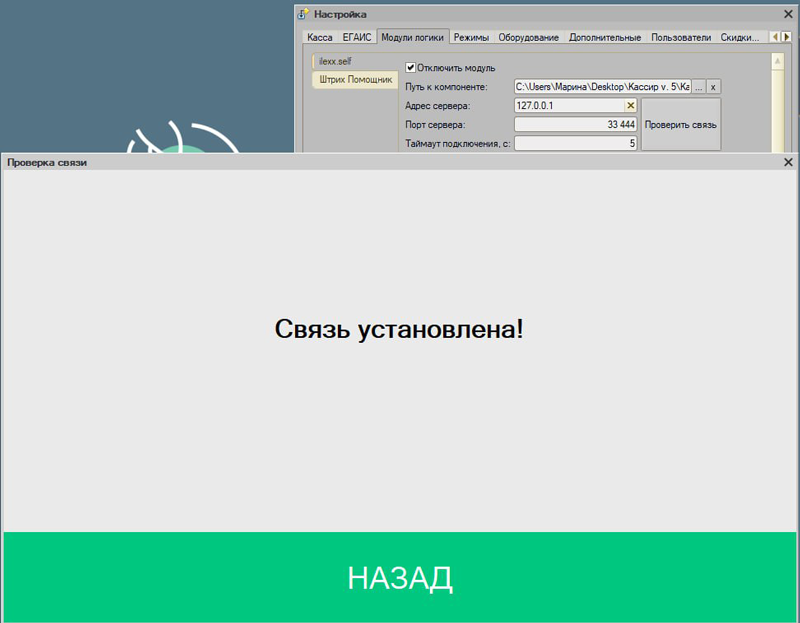Click the Связь установлена! message
Viewport: 800px width, 623px height.
click(399, 329)
